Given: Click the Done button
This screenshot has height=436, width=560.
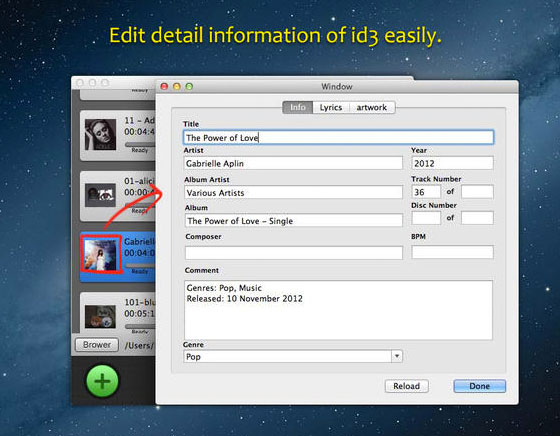Looking at the screenshot, I should tap(479, 386).
